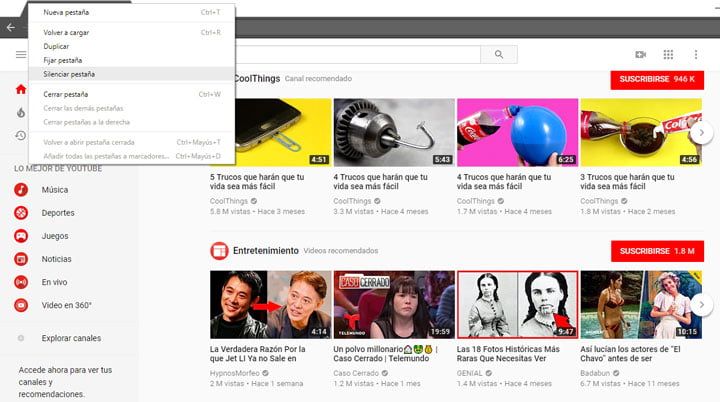720x402 pixels.
Task: Click the Juegos category icon
Action: click(21, 236)
